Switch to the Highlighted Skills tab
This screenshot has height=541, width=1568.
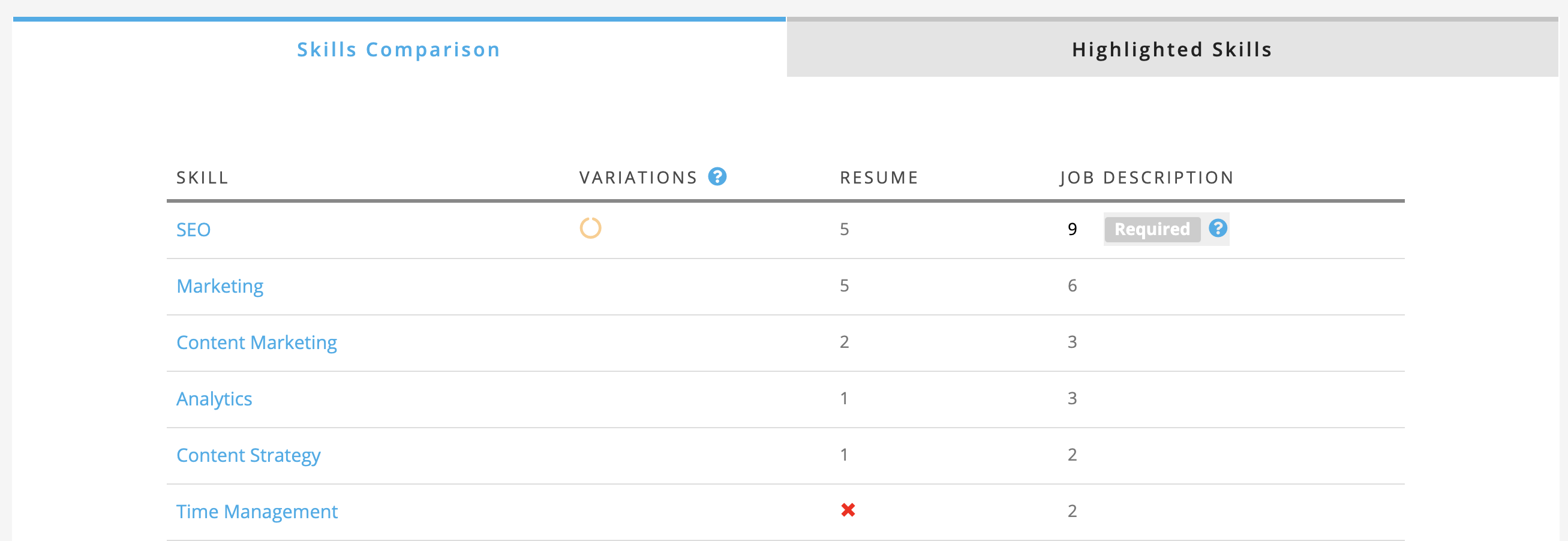pyautogui.click(x=1172, y=49)
